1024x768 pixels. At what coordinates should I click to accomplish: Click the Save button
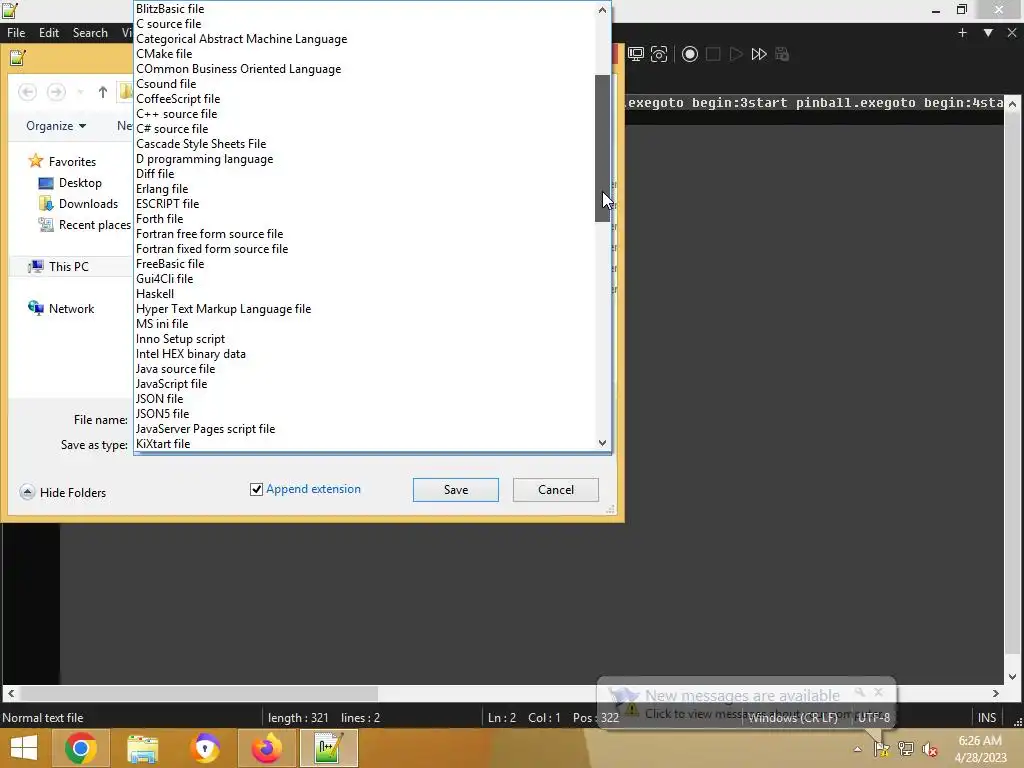point(456,490)
